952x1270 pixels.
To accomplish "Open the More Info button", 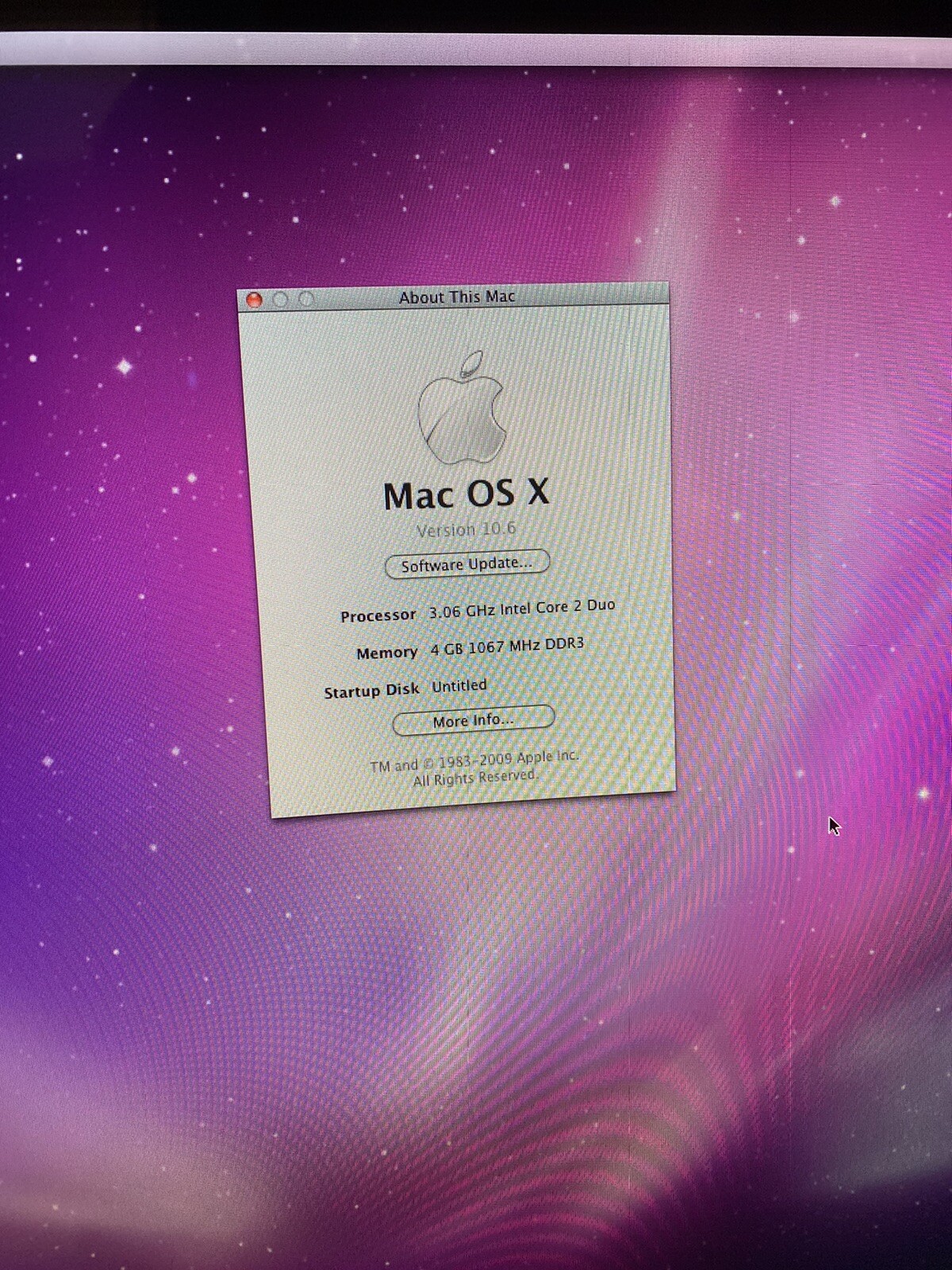I will click(x=473, y=720).
